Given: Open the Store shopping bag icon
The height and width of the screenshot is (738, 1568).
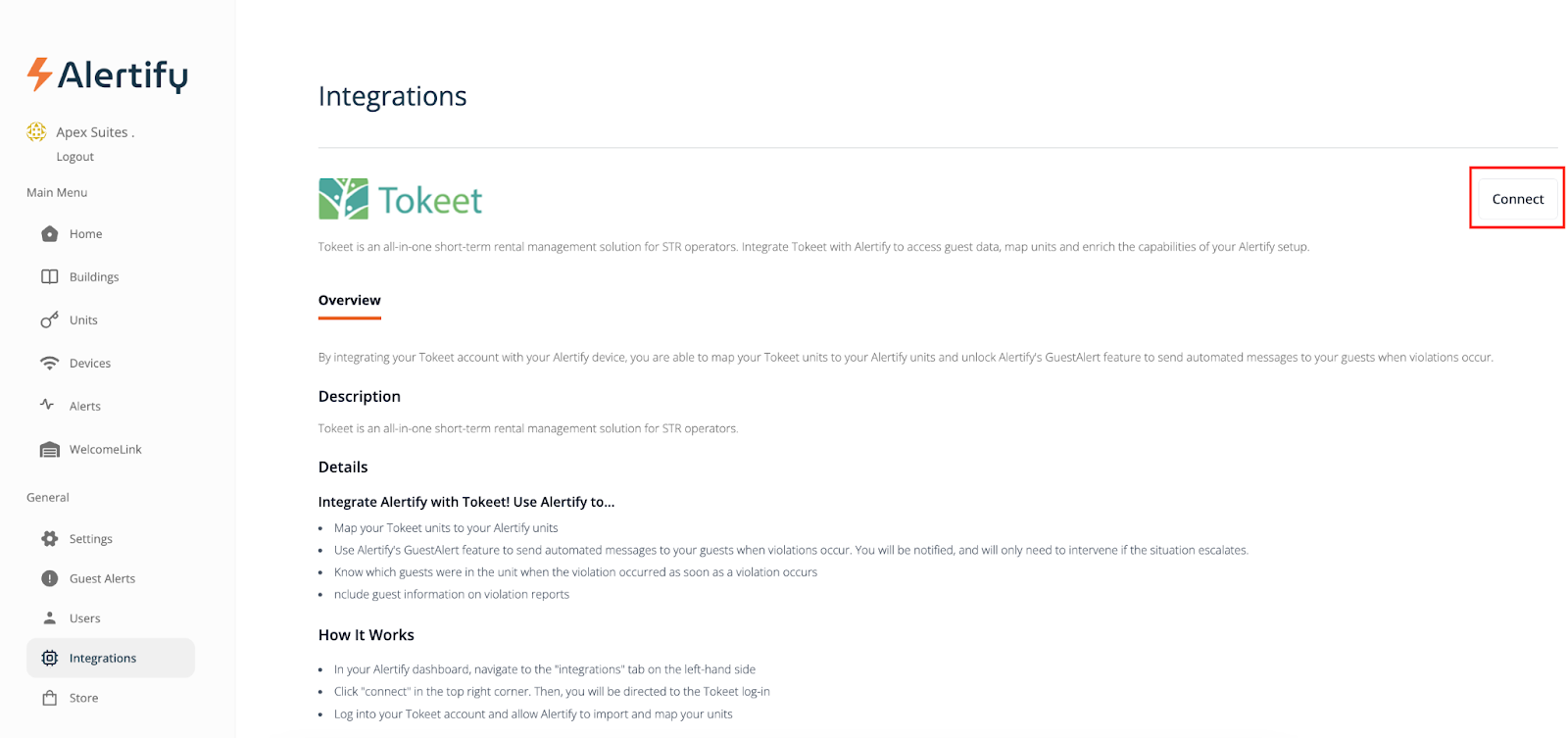Looking at the screenshot, I should (50, 698).
